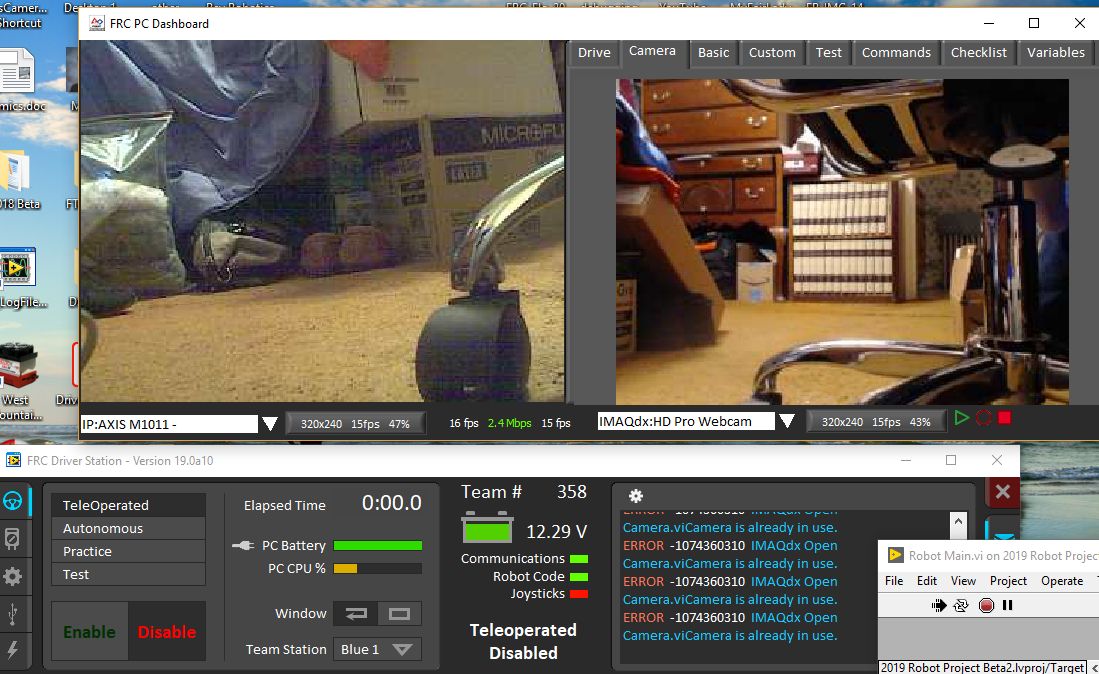Image resolution: width=1099 pixels, height=674 pixels.
Task: Click the Run arrow in Robot Main.vi
Action: pyautogui.click(x=939, y=605)
